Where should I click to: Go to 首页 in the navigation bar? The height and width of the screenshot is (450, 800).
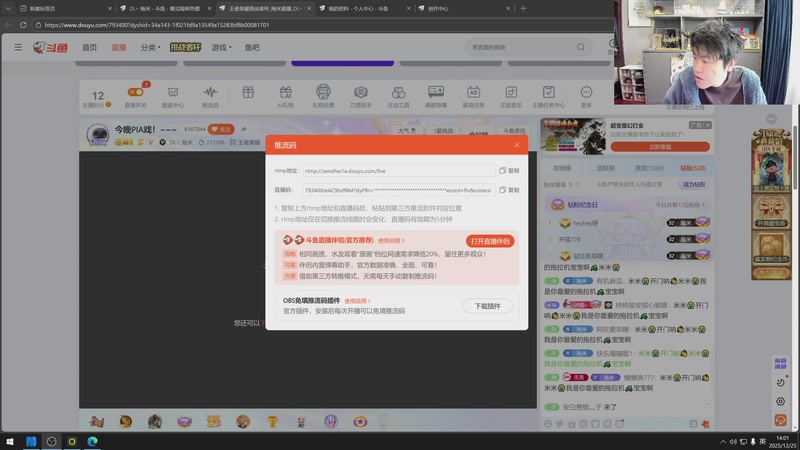[89, 47]
